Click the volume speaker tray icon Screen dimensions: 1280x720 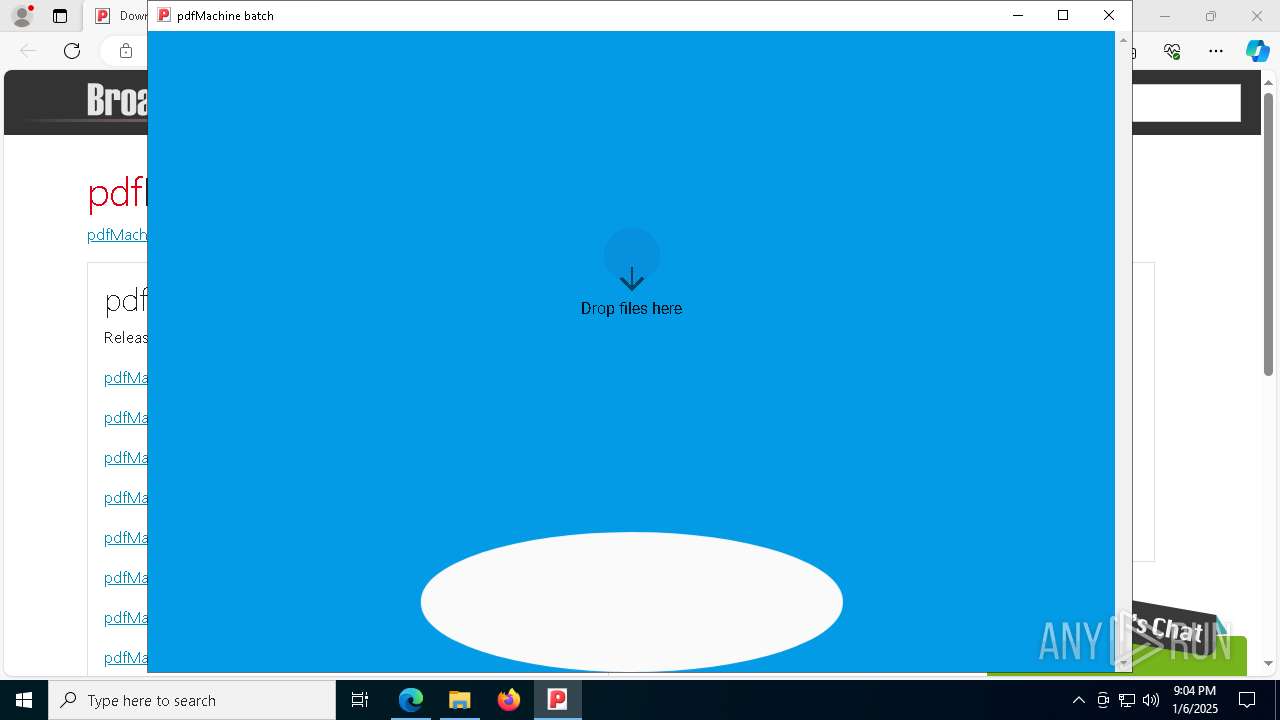point(1150,700)
